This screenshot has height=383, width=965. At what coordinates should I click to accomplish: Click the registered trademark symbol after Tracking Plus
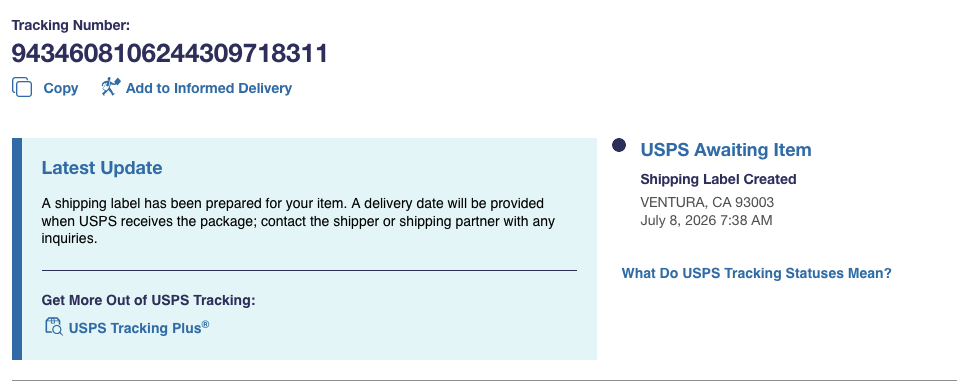click(x=206, y=325)
